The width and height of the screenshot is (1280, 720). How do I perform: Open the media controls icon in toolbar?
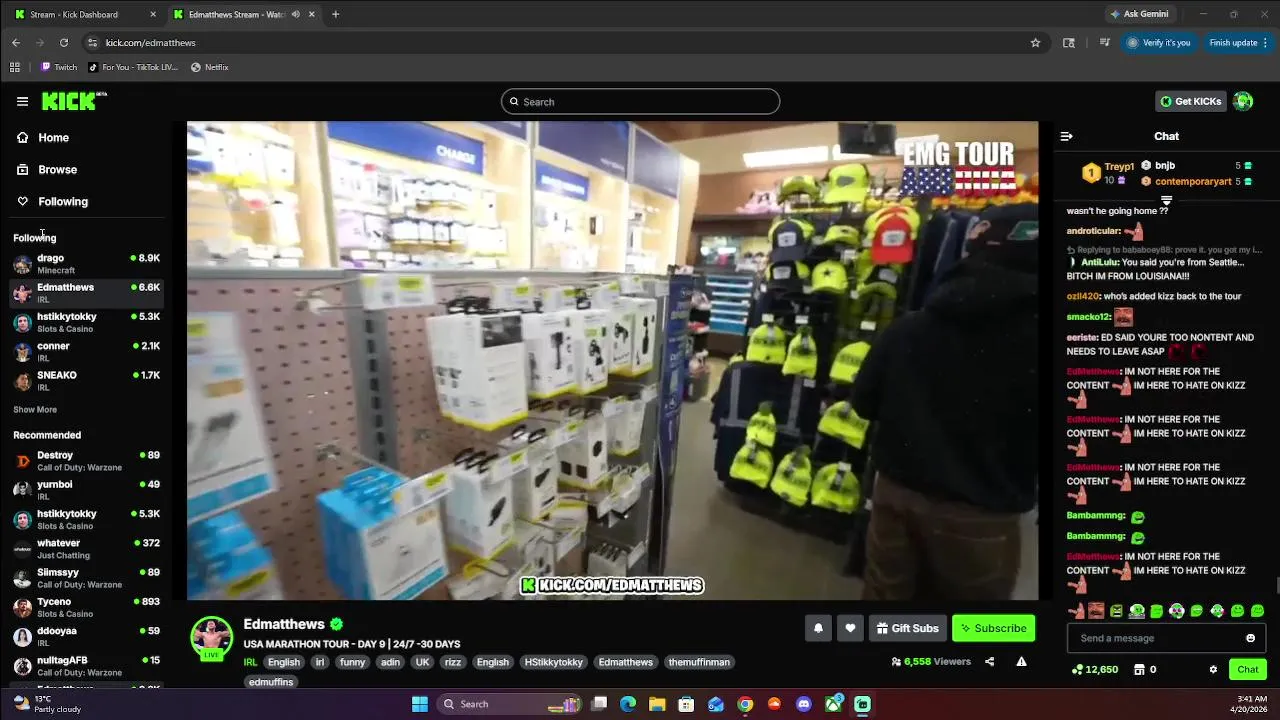[x=1105, y=42]
